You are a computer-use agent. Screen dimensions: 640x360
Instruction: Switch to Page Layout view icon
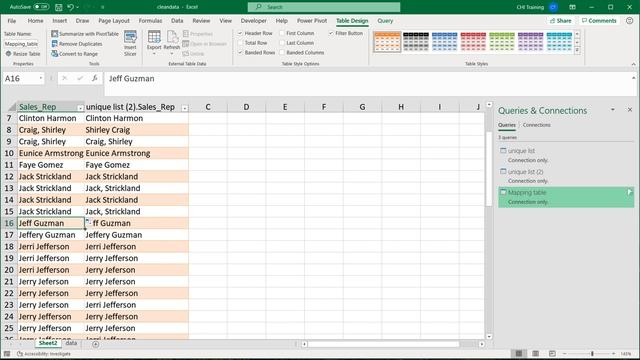click(535, 353)
